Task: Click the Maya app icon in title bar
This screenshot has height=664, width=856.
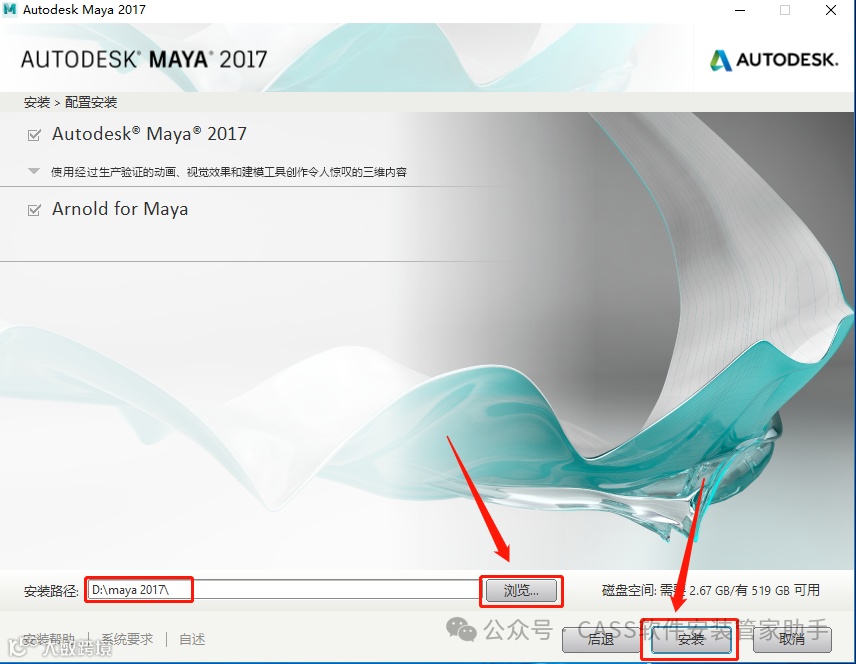Action: (9, 9)
